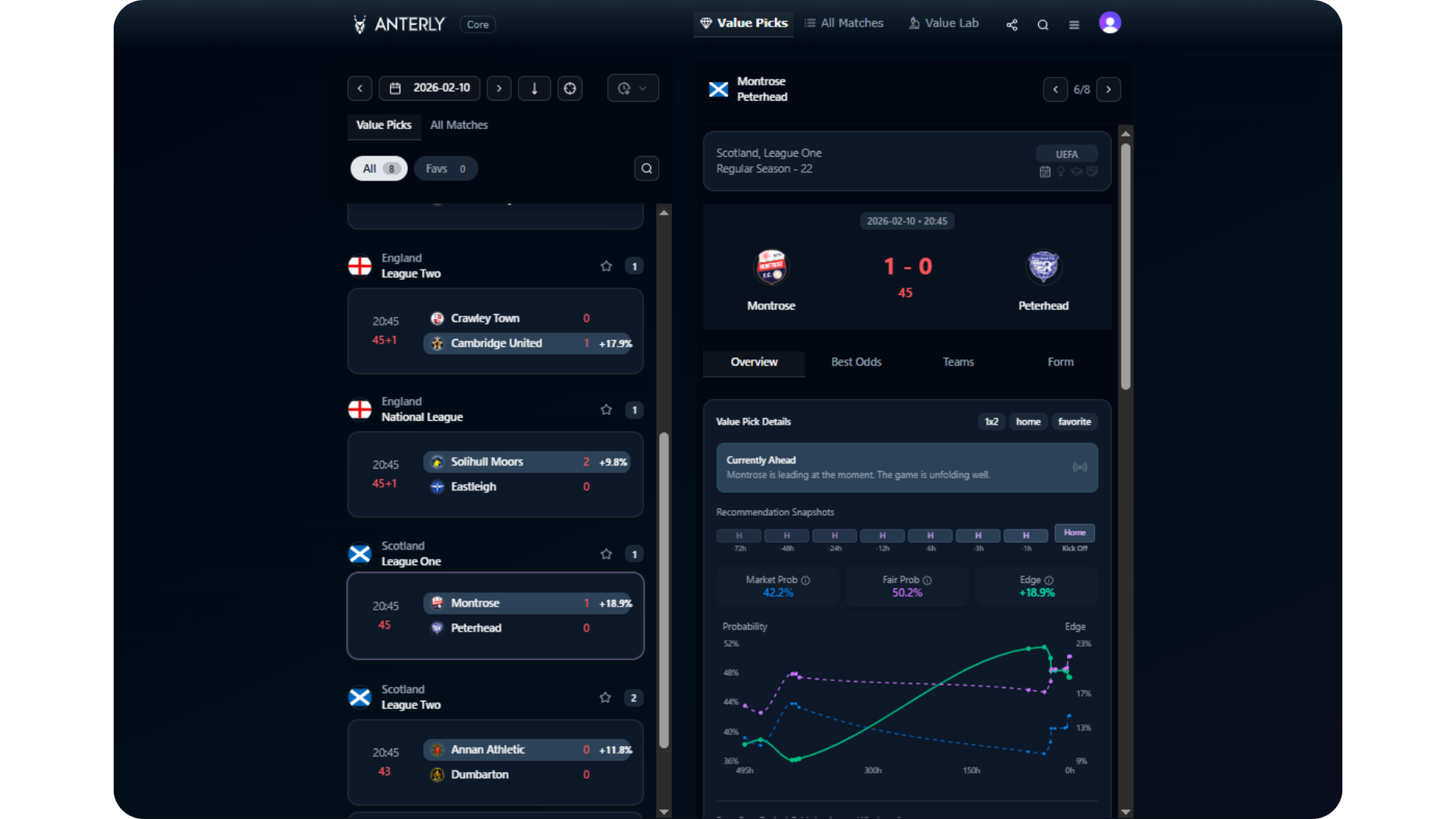Select the -72h snapshot on the recommendation timeline
Screen dimensions: 1456x819
point(738,535)
